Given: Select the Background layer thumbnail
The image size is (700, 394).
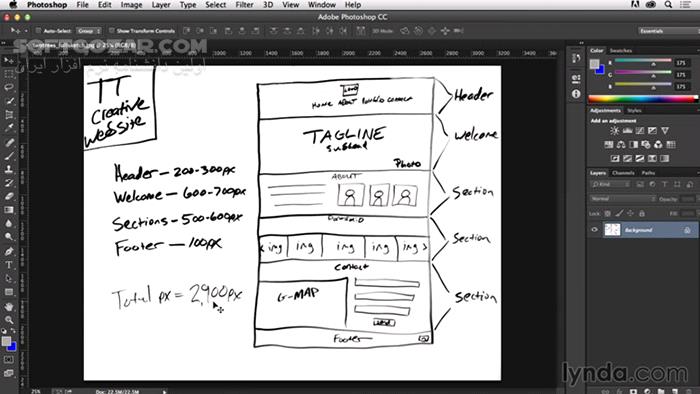Looking at the screenshot, I should point(612,230).
